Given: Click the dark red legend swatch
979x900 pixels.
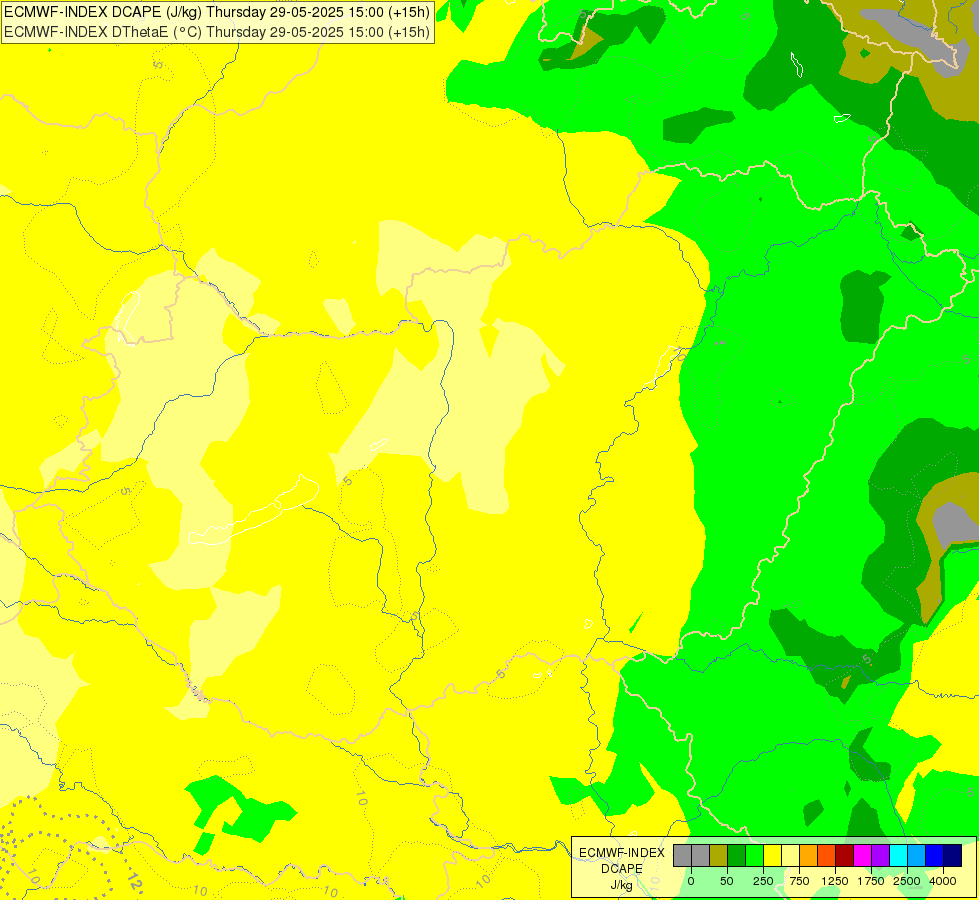Looking at the screenshot, I should coord(845,855).
